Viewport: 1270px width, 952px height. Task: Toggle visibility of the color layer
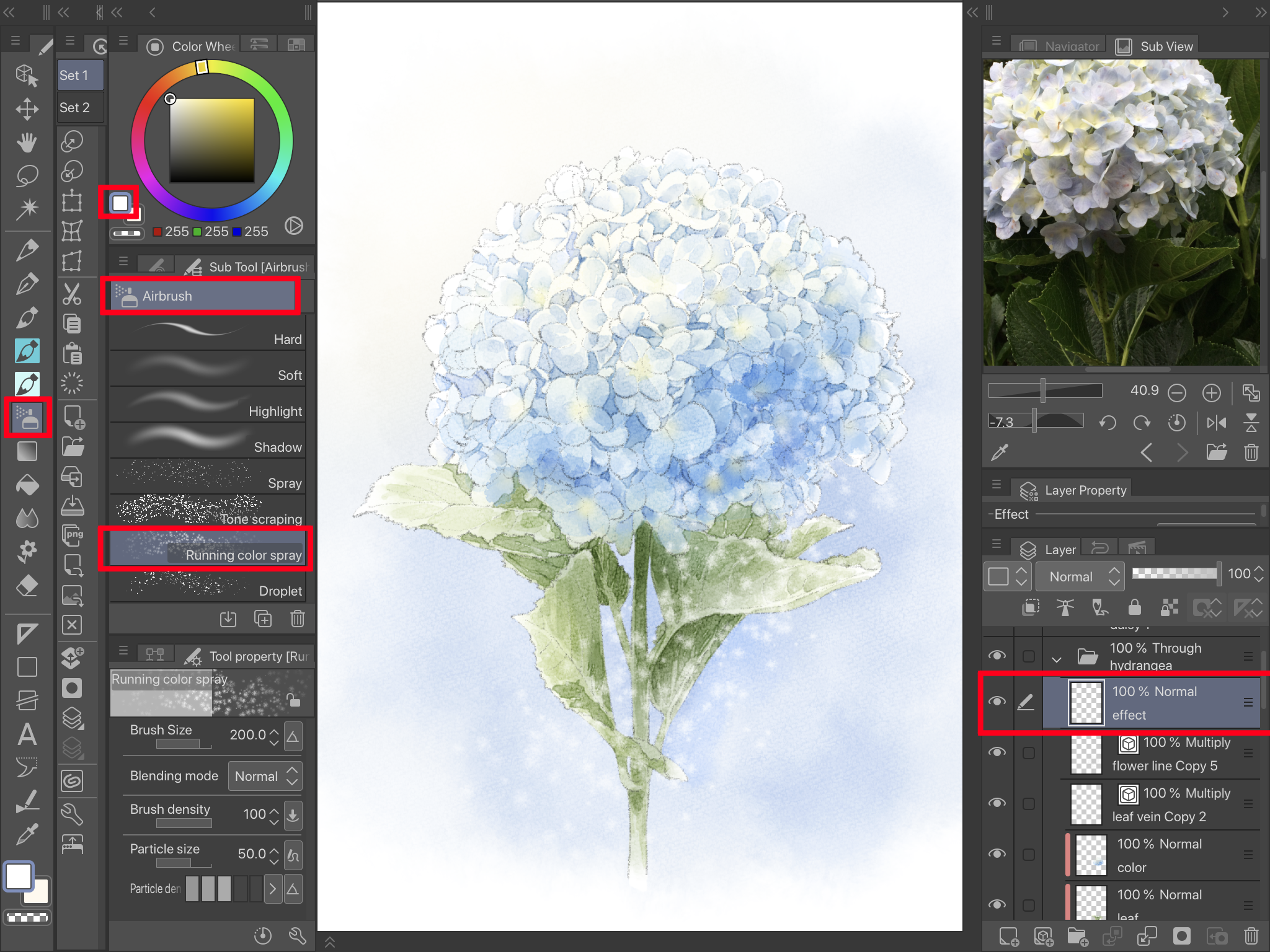[x=998, y=854]
